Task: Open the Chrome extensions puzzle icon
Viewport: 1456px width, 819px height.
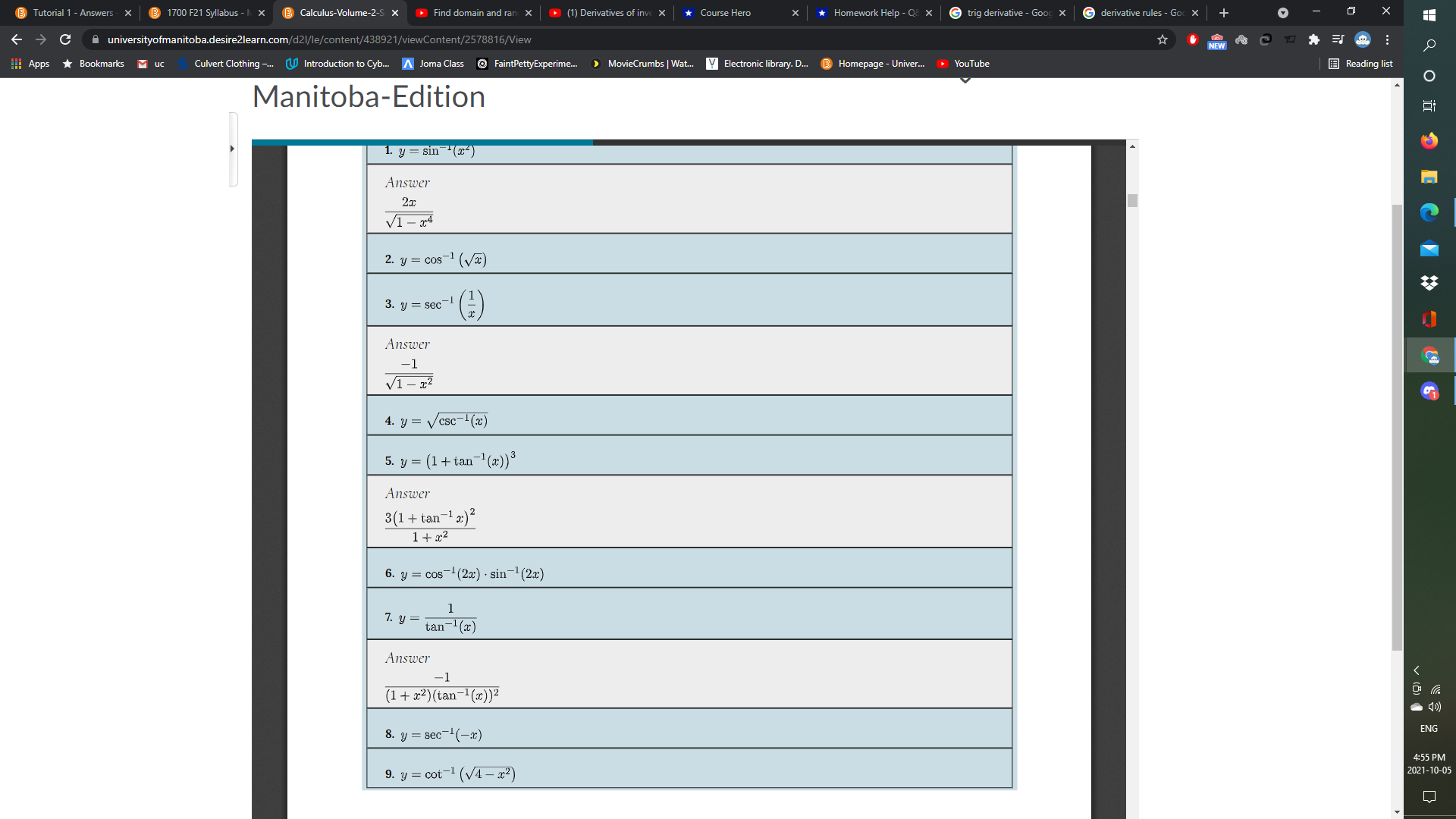Action: (1314, 39)
